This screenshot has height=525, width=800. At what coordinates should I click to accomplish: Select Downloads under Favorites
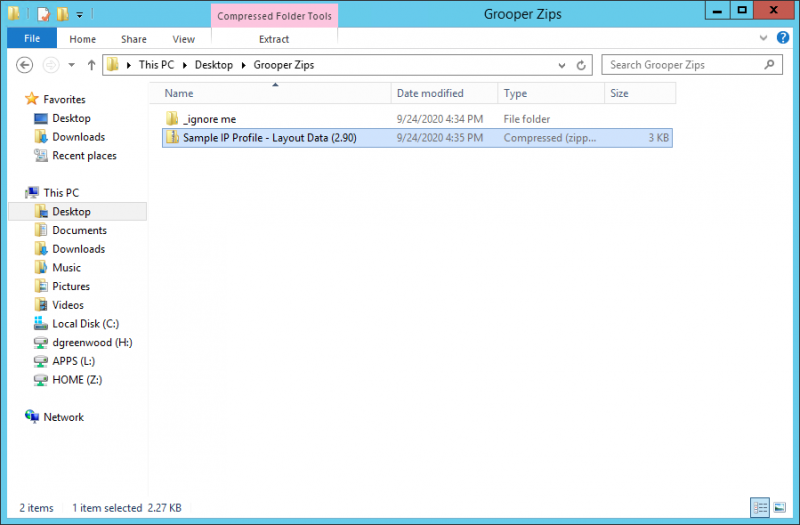click(x=78, y=137)
